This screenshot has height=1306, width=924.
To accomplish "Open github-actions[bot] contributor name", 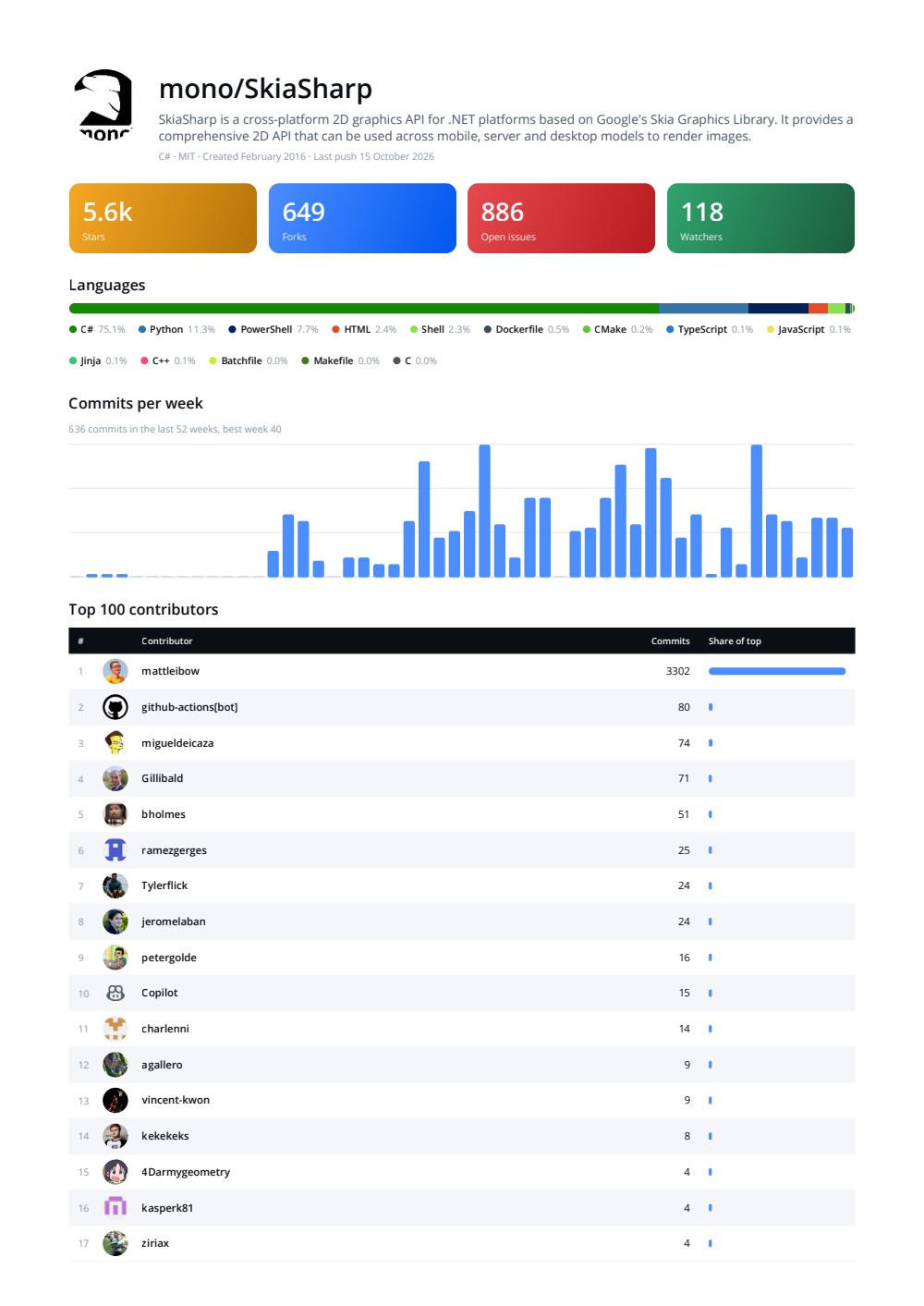I will (189, 707).
